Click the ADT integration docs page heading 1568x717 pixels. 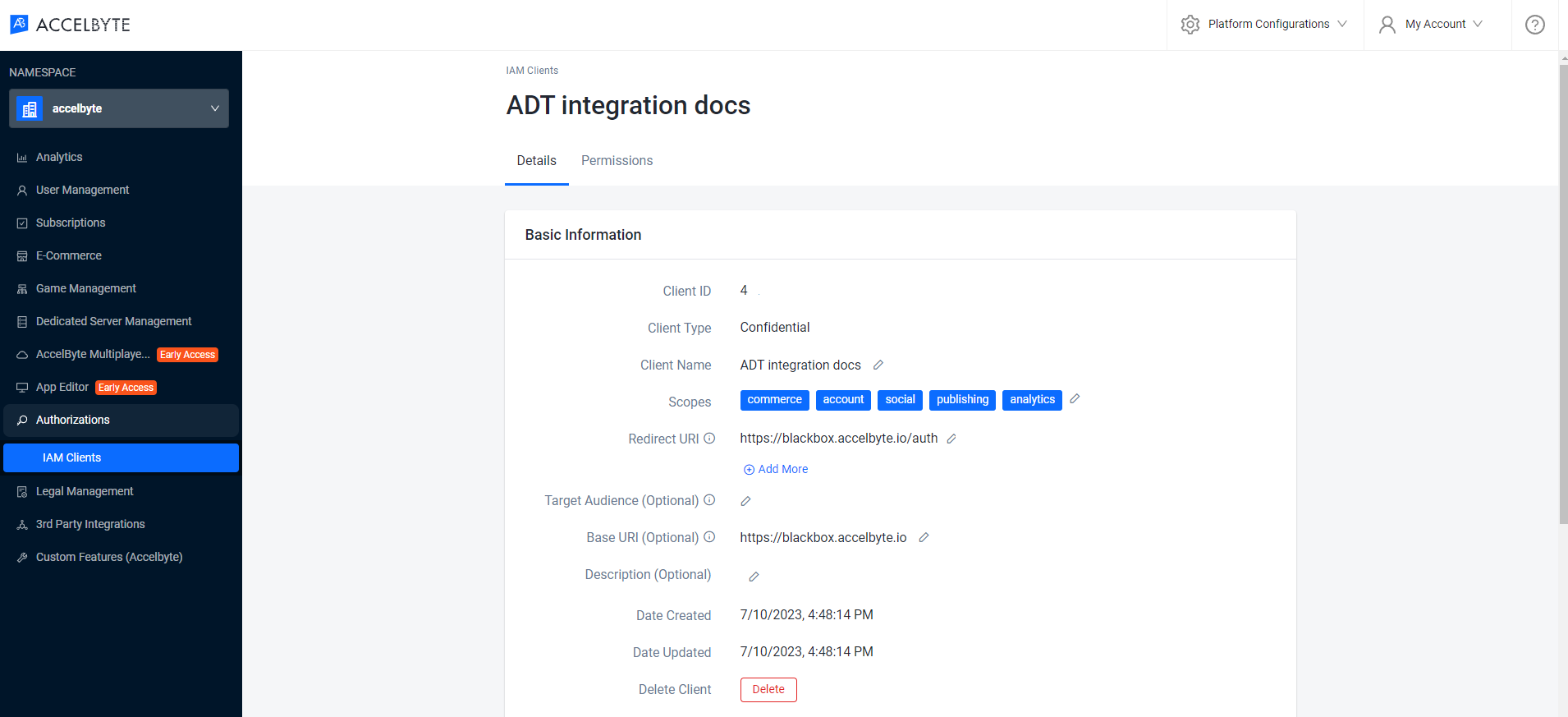[628, 105]
